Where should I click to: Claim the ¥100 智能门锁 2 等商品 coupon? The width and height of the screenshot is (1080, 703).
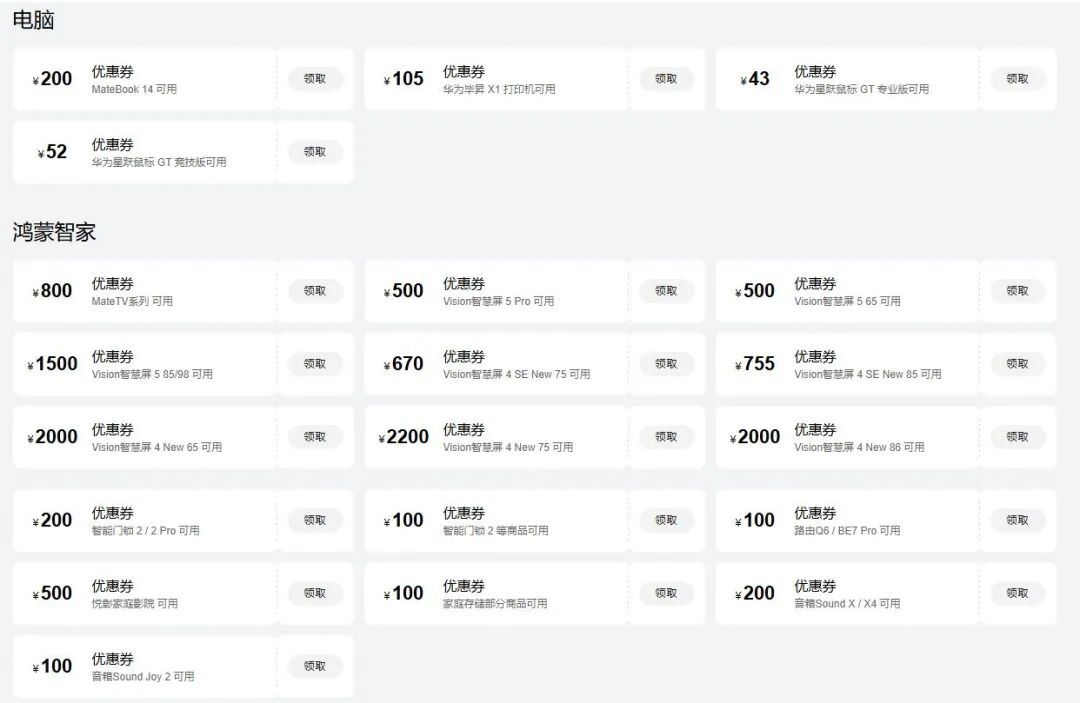click(x=666, y=520)
